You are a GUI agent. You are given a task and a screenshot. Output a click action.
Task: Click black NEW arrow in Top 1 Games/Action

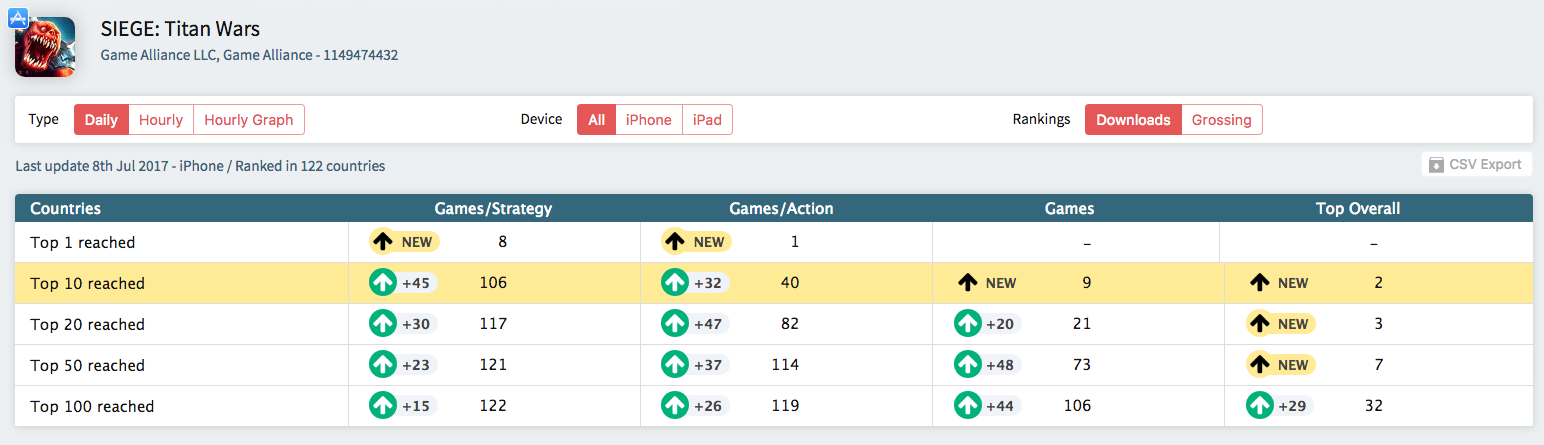point(675,242)
